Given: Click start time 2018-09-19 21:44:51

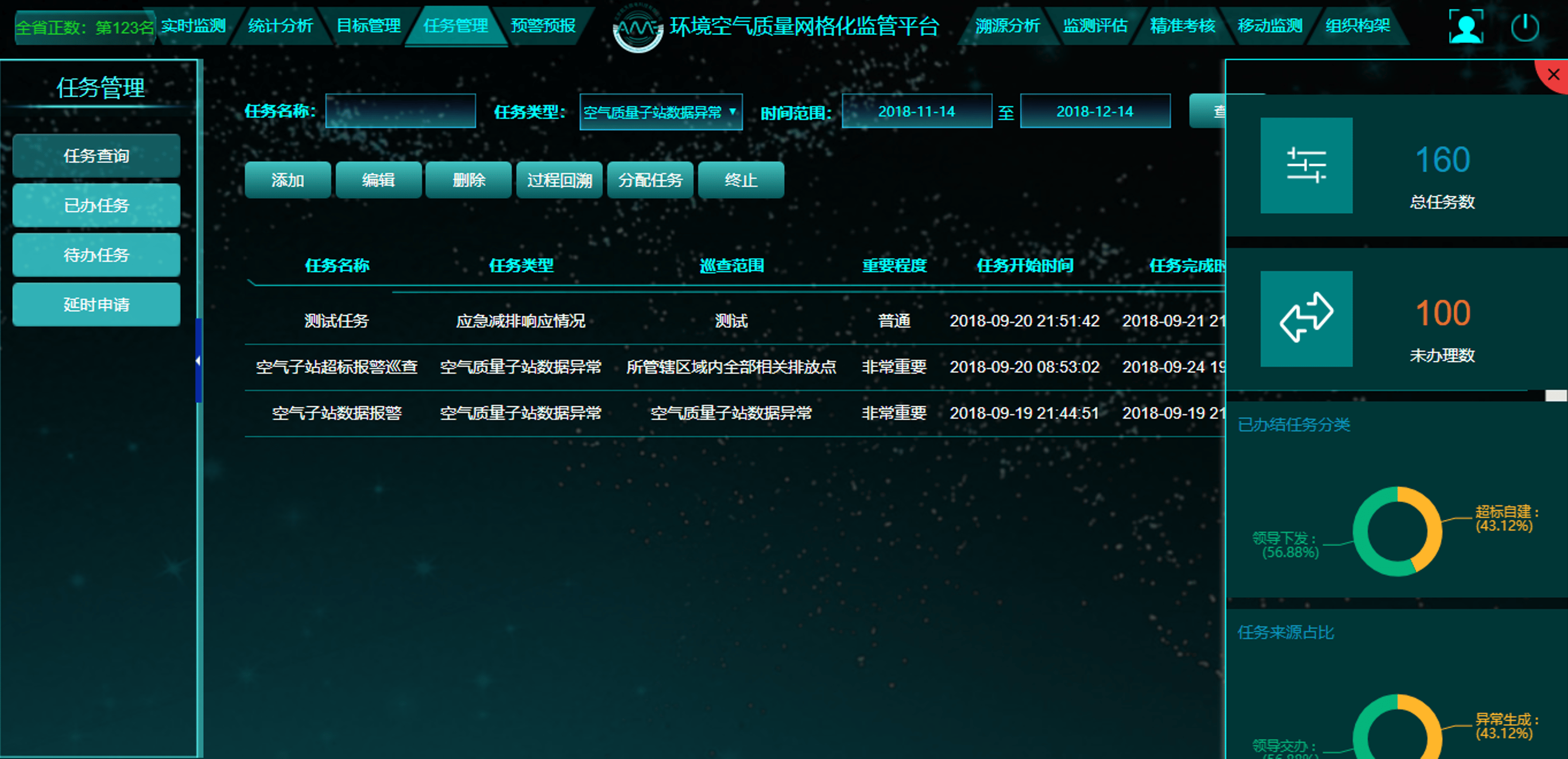Looking at the screenshot, I should [1024, 414].
